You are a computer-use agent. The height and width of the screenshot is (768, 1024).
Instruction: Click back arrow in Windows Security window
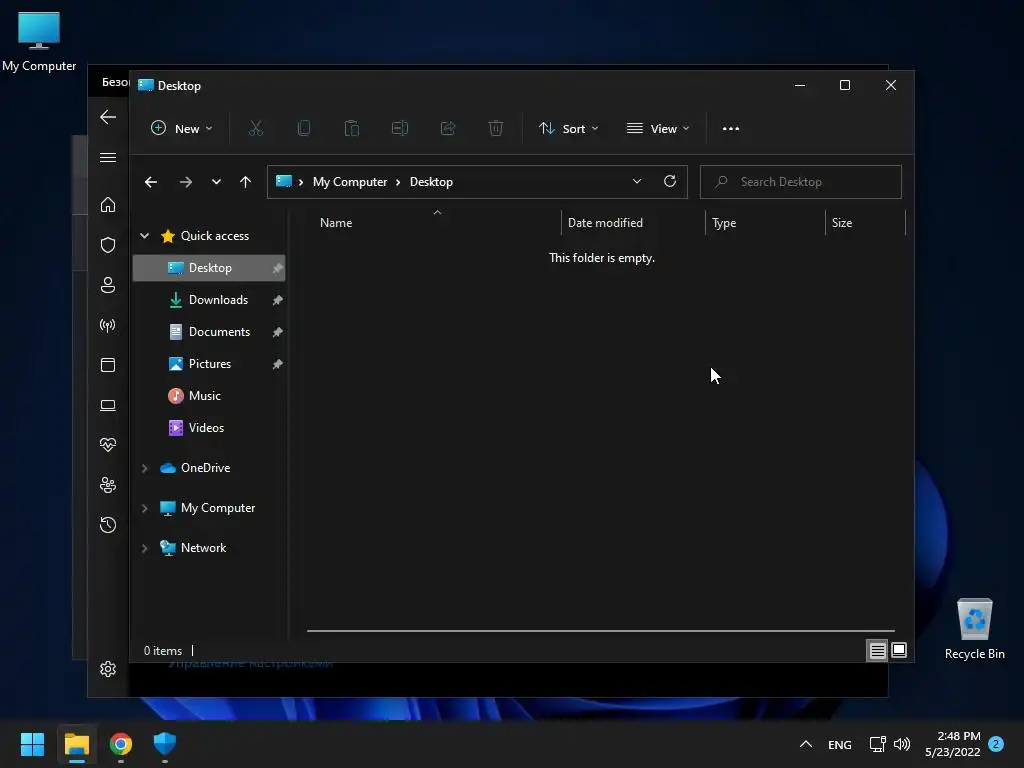[108, 118]
